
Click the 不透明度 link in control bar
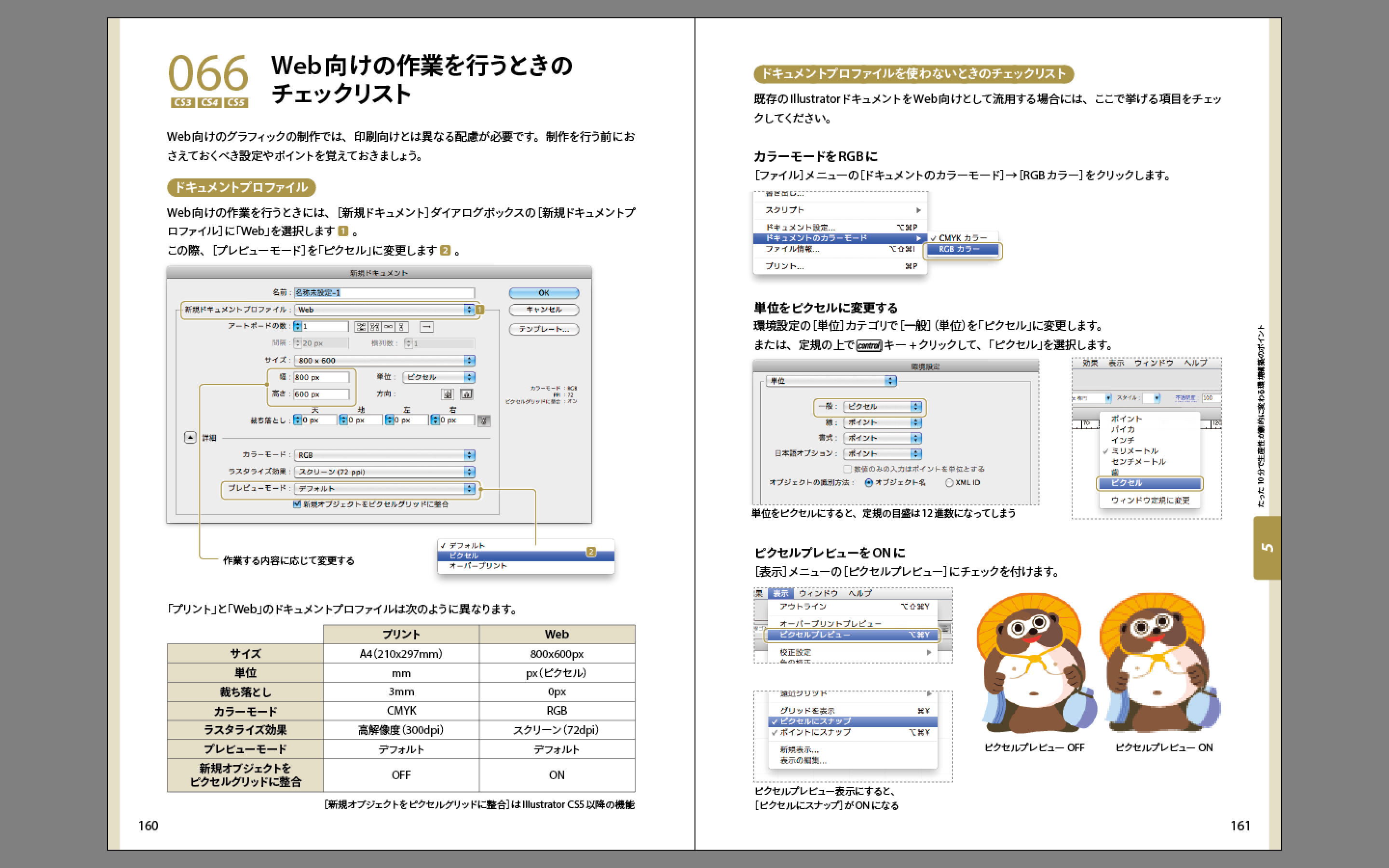(x=1185, y=398)
